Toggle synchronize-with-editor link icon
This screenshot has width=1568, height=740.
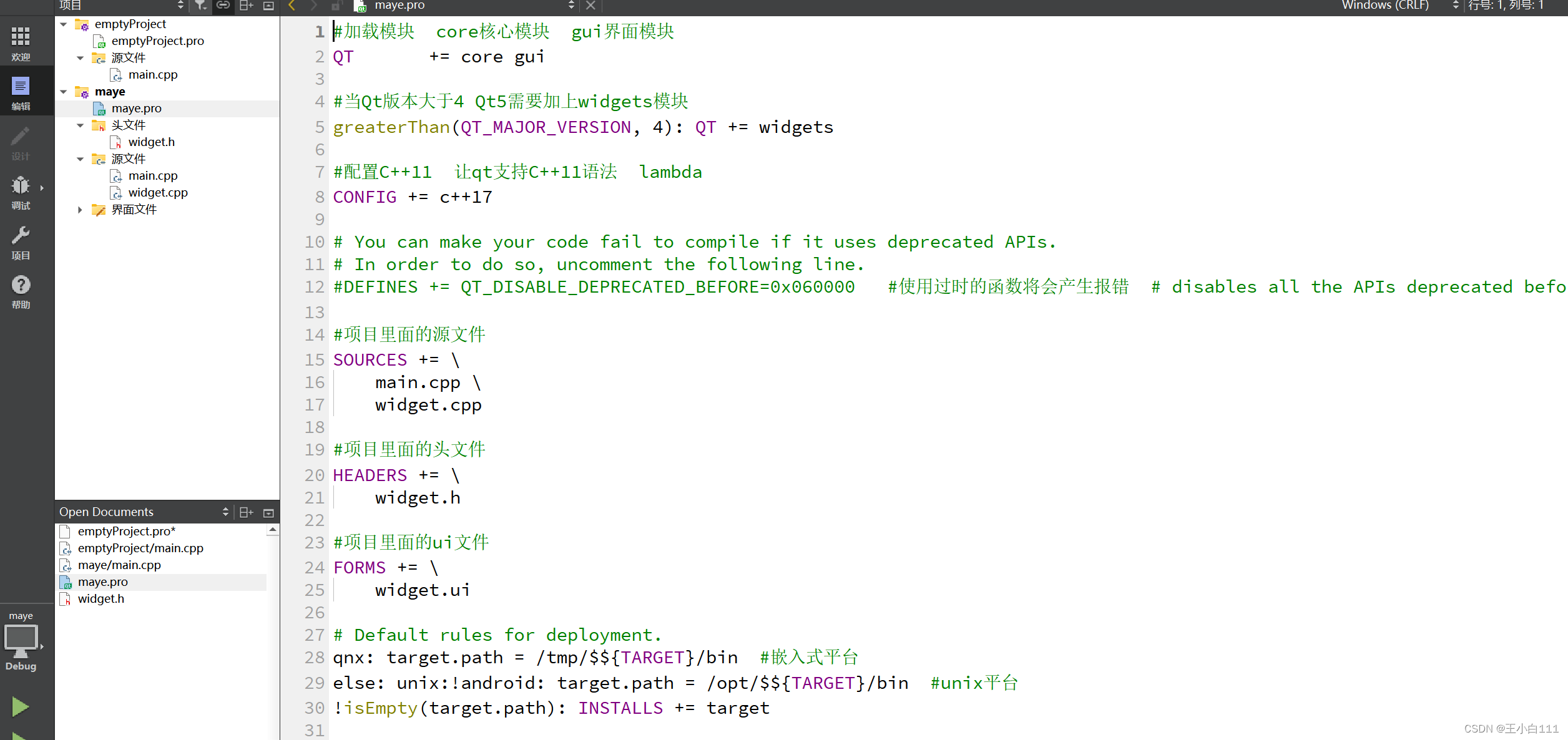click(223, 5)
